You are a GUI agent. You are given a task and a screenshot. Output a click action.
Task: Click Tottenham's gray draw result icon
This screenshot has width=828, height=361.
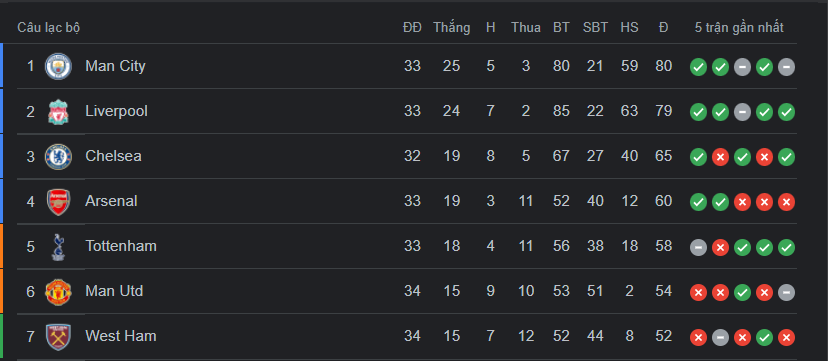pos(698,248)
